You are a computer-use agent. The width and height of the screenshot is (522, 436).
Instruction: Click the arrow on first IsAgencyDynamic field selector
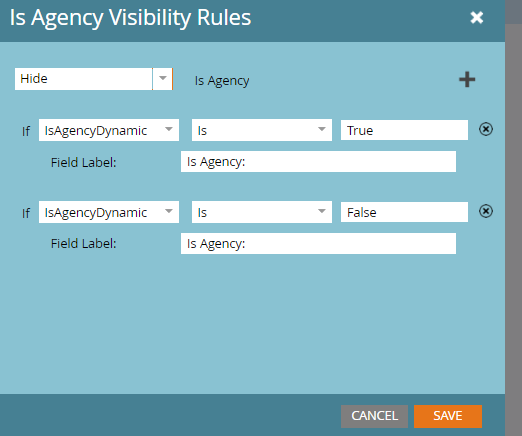(x=169, y=129)
